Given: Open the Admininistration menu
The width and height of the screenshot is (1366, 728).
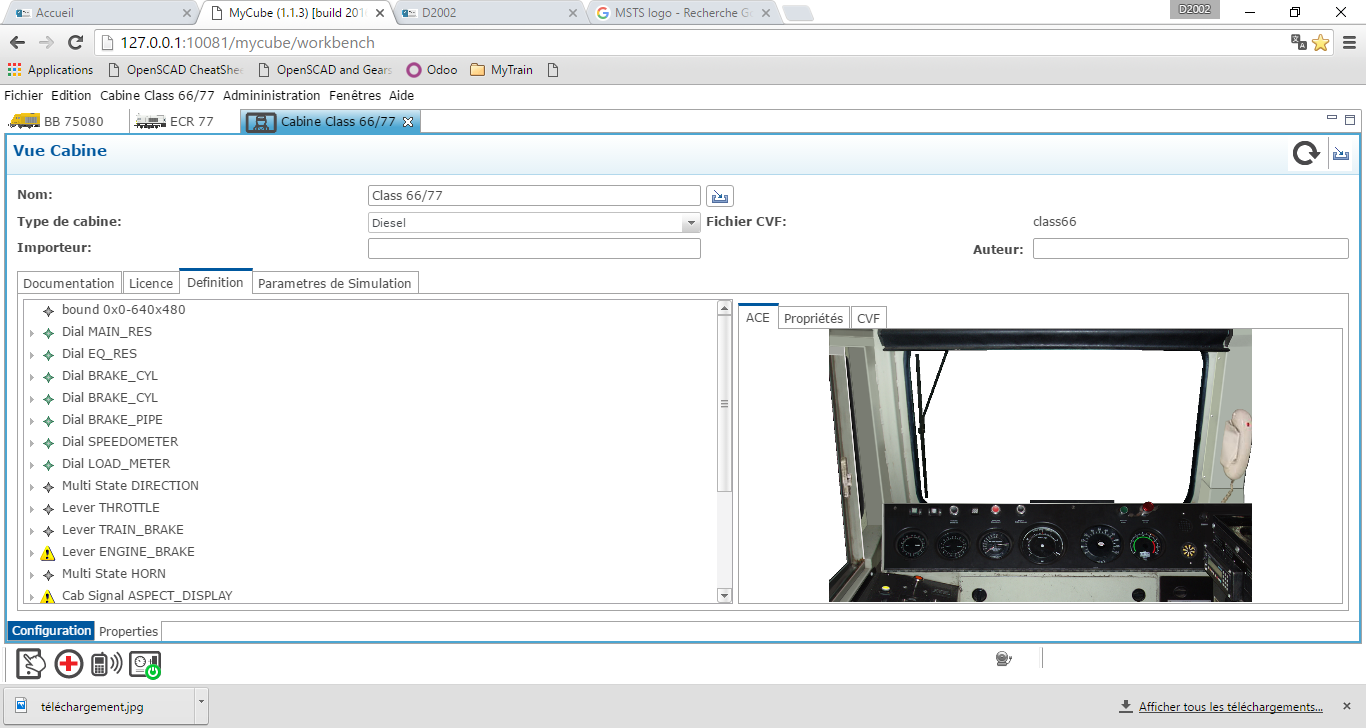Looking at the screenshot, I should point(272,96).
